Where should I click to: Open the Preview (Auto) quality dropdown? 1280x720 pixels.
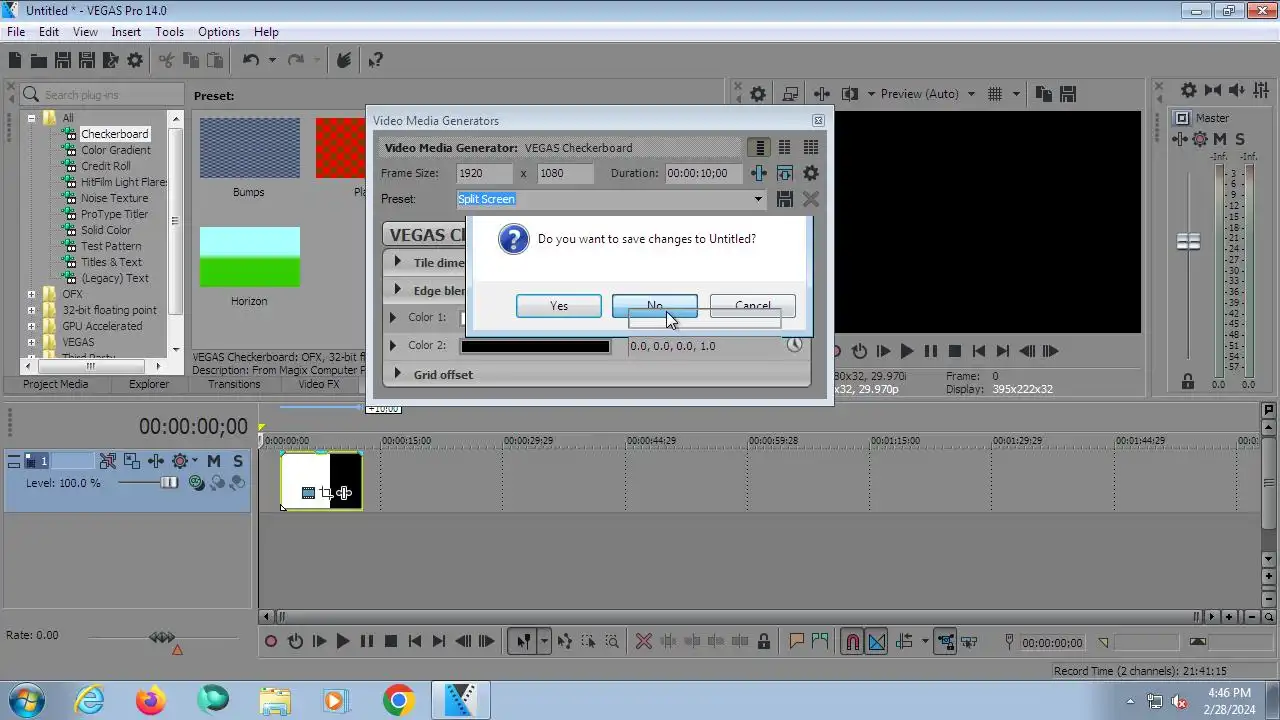pos(971,94)
